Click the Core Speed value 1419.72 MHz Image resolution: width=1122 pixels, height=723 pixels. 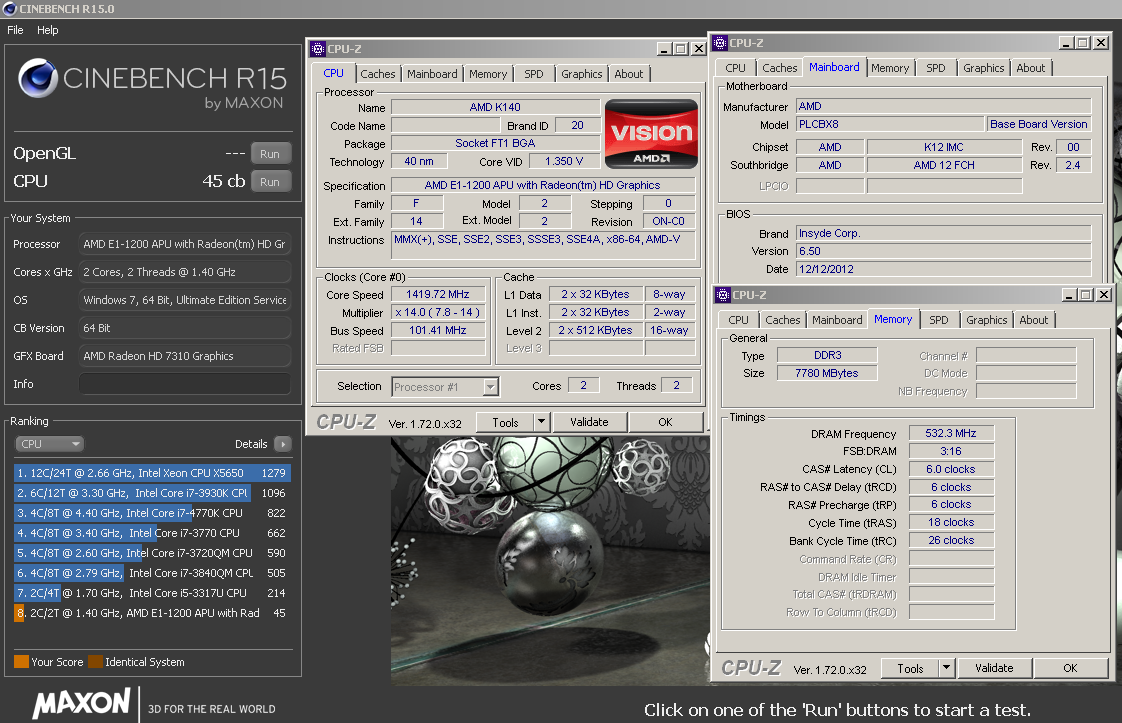coord(438,294)
